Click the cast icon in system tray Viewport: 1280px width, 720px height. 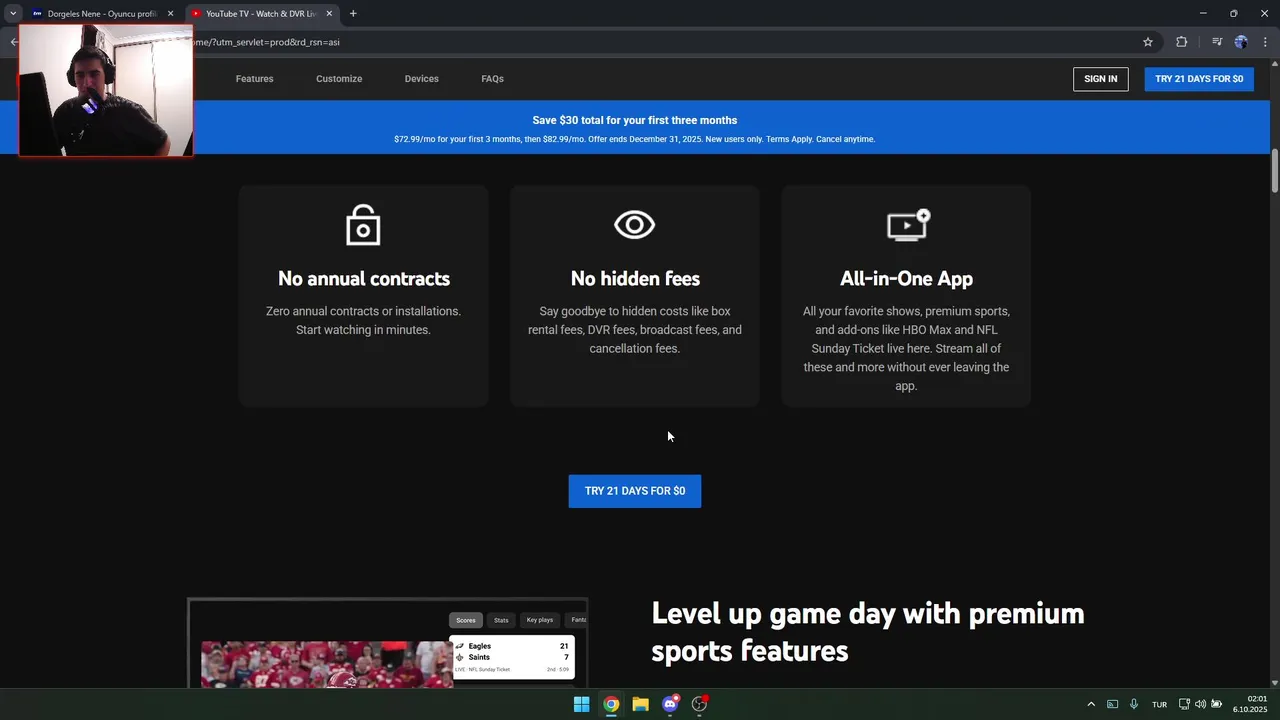point(1112,704)
